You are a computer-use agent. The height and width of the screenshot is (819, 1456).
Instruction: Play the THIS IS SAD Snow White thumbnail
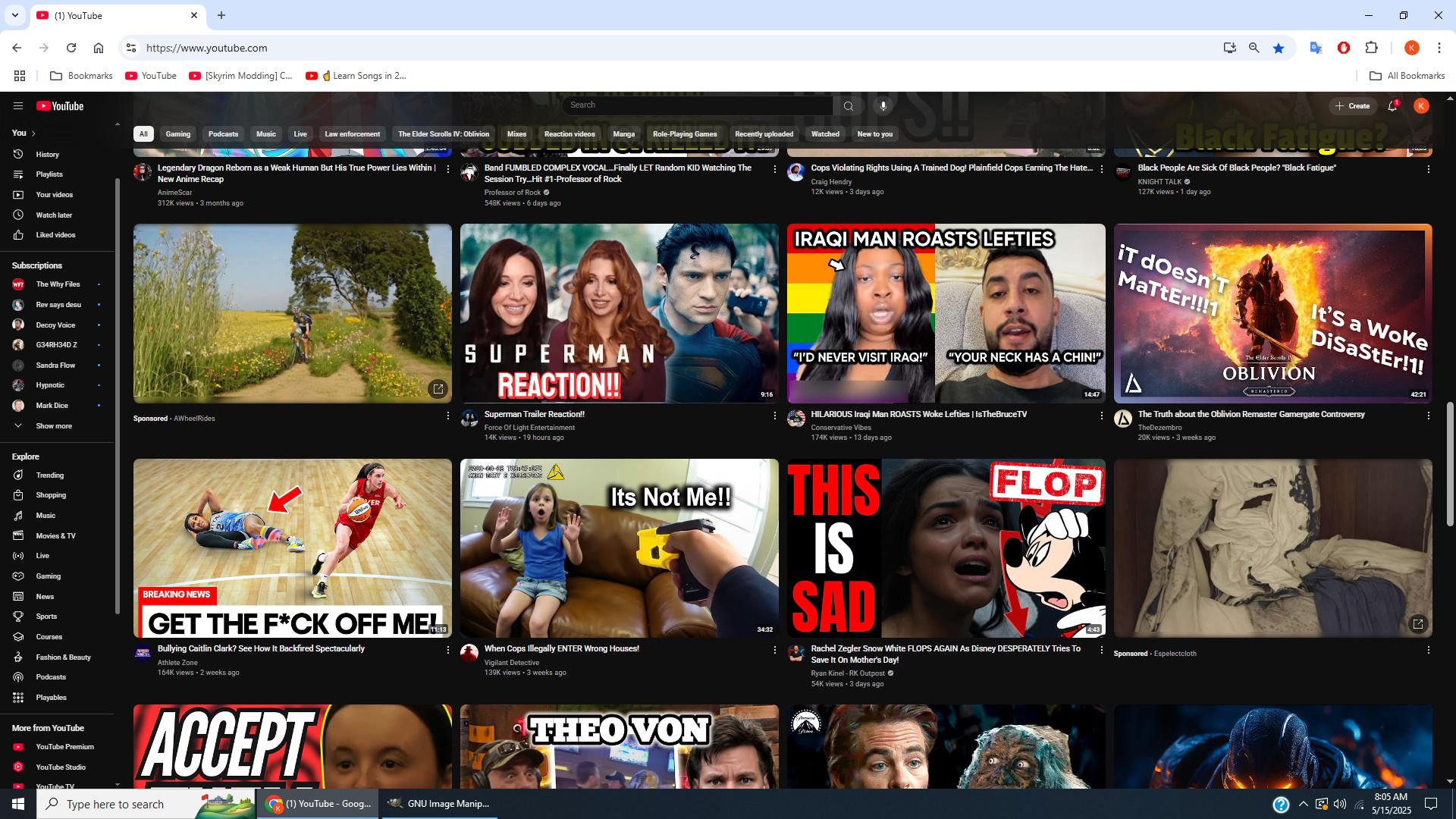click(946, 548)
